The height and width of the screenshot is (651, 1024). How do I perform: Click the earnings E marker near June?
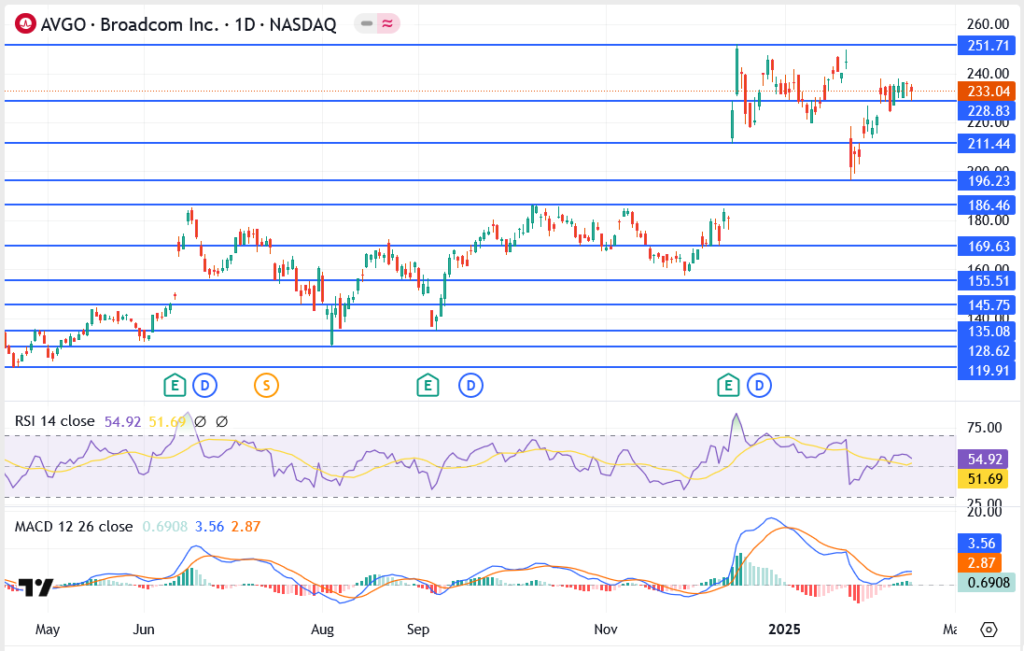[175, 384]
